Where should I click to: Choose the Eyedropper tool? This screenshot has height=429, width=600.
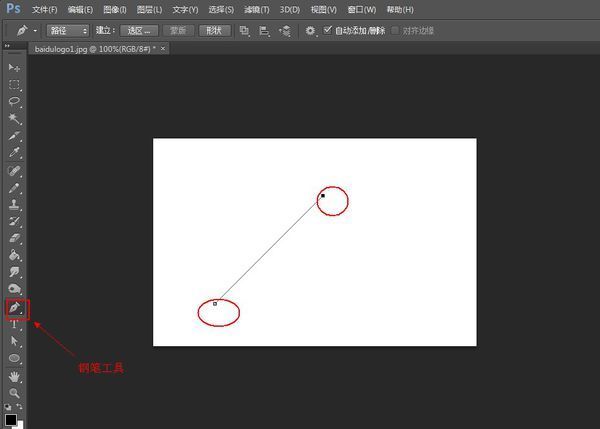[14, 152]
